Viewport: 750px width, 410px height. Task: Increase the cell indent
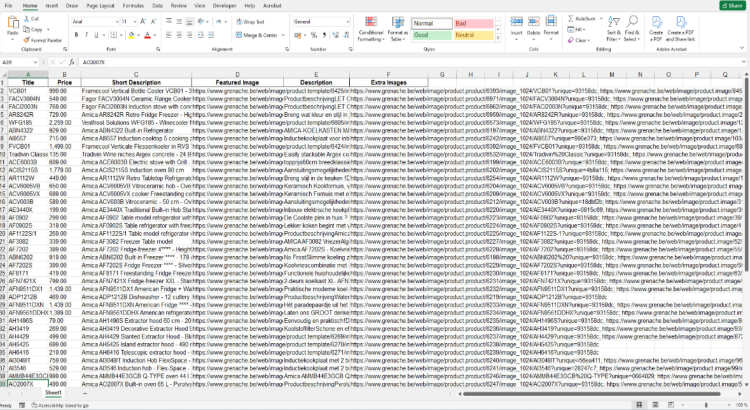(x=211, y=35)
